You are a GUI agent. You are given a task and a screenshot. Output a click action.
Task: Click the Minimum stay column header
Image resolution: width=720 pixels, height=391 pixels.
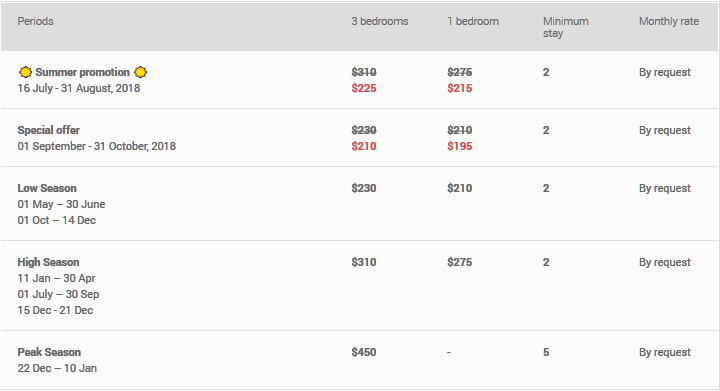click(566, 27)
